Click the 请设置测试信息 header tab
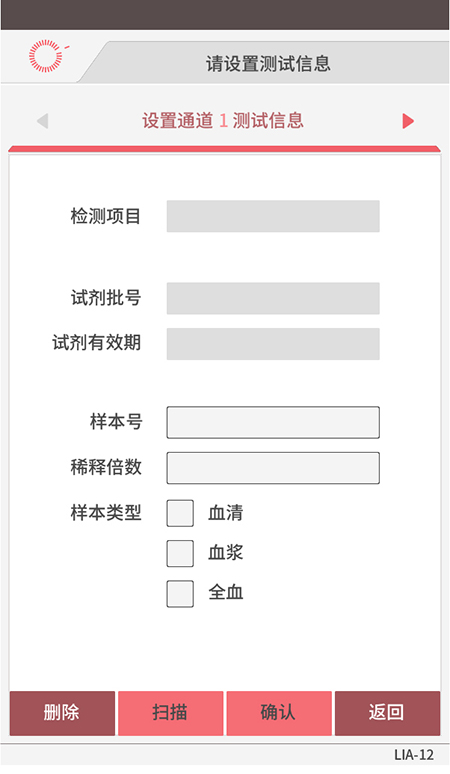This screenshot has height=774, width=450. (268, 63)
